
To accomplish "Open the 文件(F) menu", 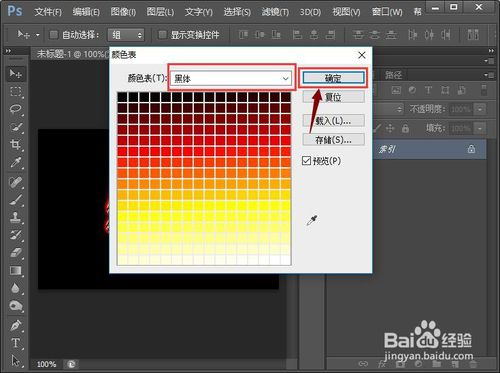I will tap(48, 12).
